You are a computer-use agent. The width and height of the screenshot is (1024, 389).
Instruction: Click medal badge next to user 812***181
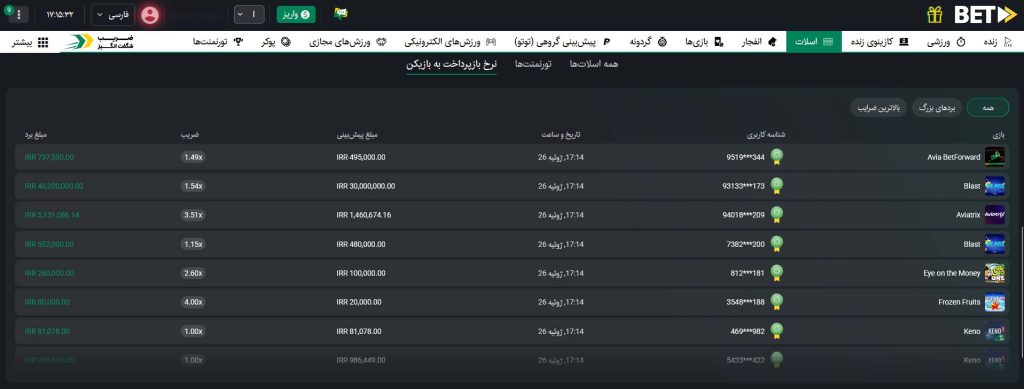pyautogui.click(x=776, y=273)
